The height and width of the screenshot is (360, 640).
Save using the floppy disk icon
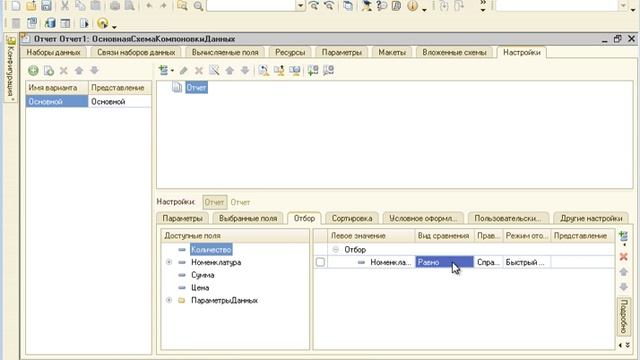pos(46,5)
